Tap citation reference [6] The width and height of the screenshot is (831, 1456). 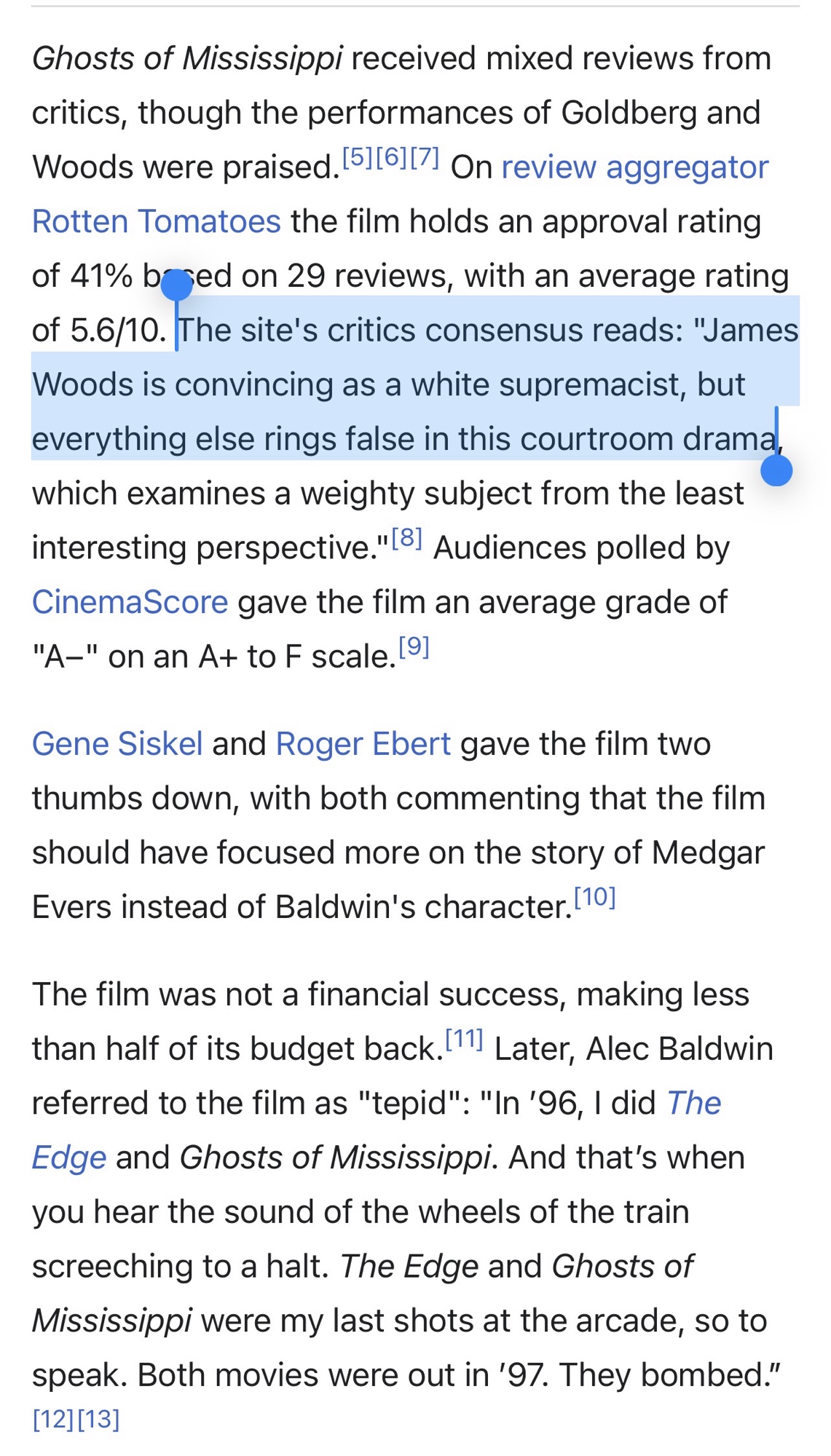coord(391,157)
